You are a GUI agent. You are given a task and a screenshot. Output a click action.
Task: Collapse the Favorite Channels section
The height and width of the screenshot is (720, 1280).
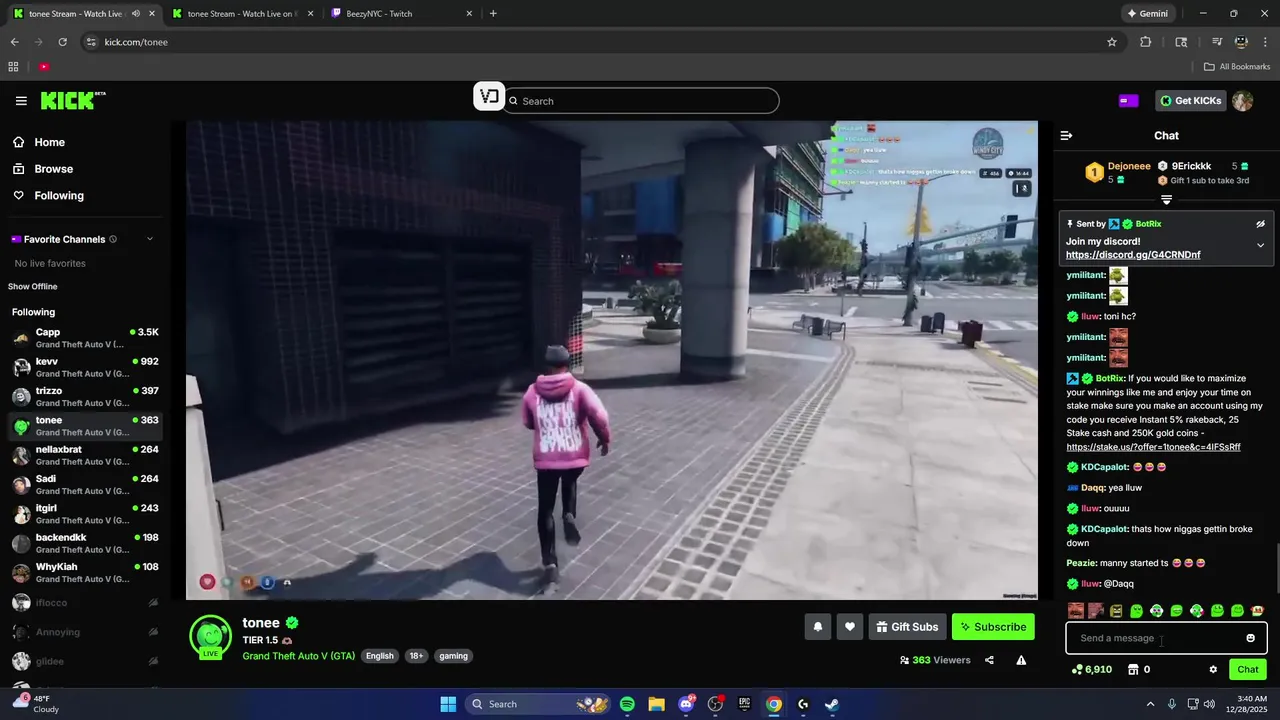click(x=150, y=239)
